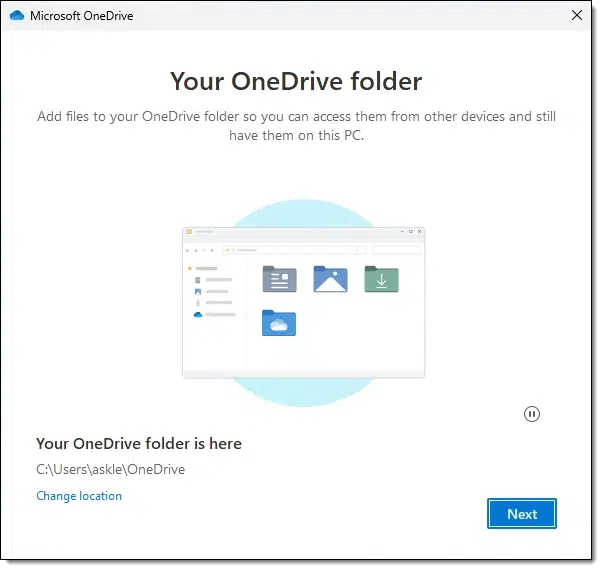Click the 'Microsoft OneDrive' title text

[82, 16]
